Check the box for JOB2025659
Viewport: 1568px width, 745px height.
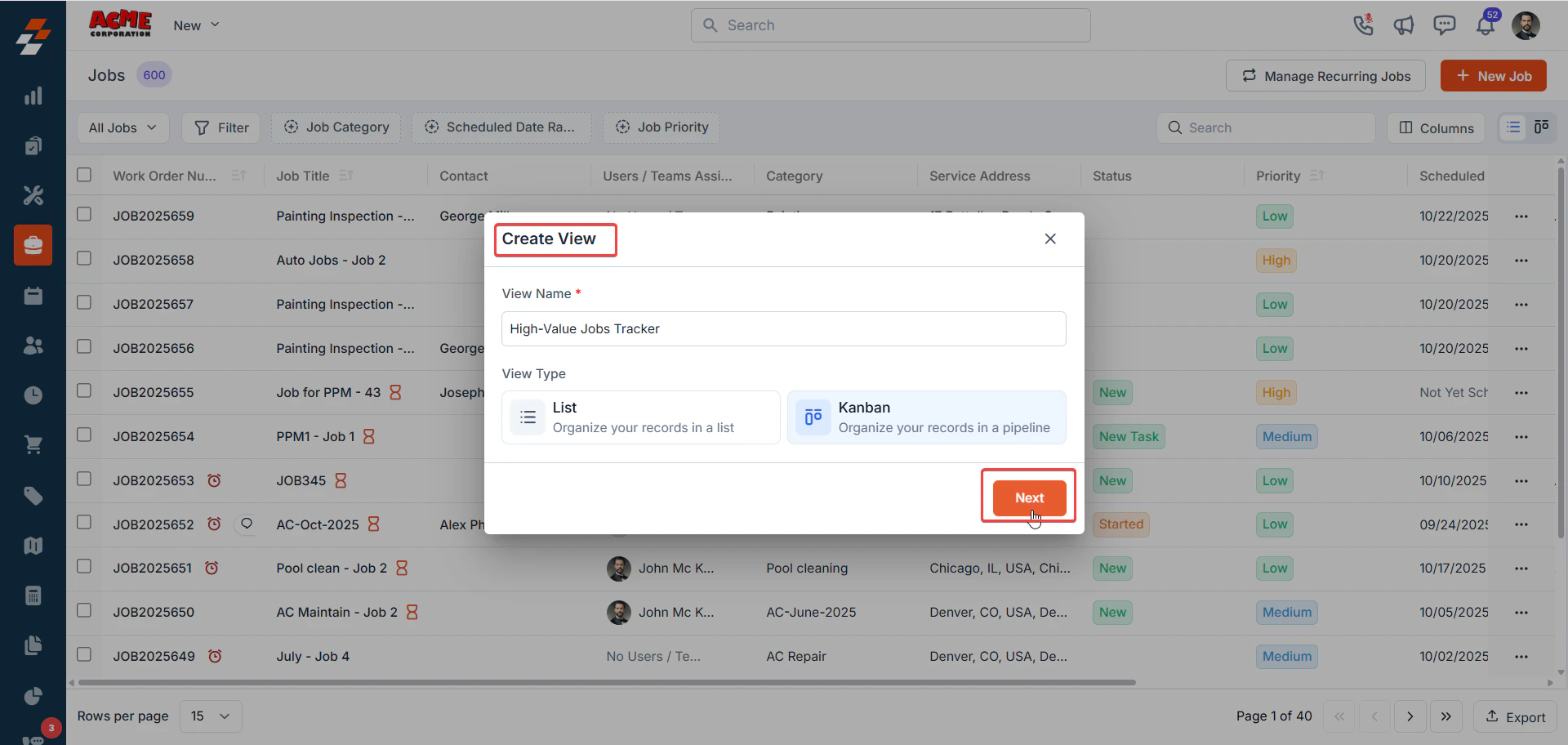tap(84, 214)
